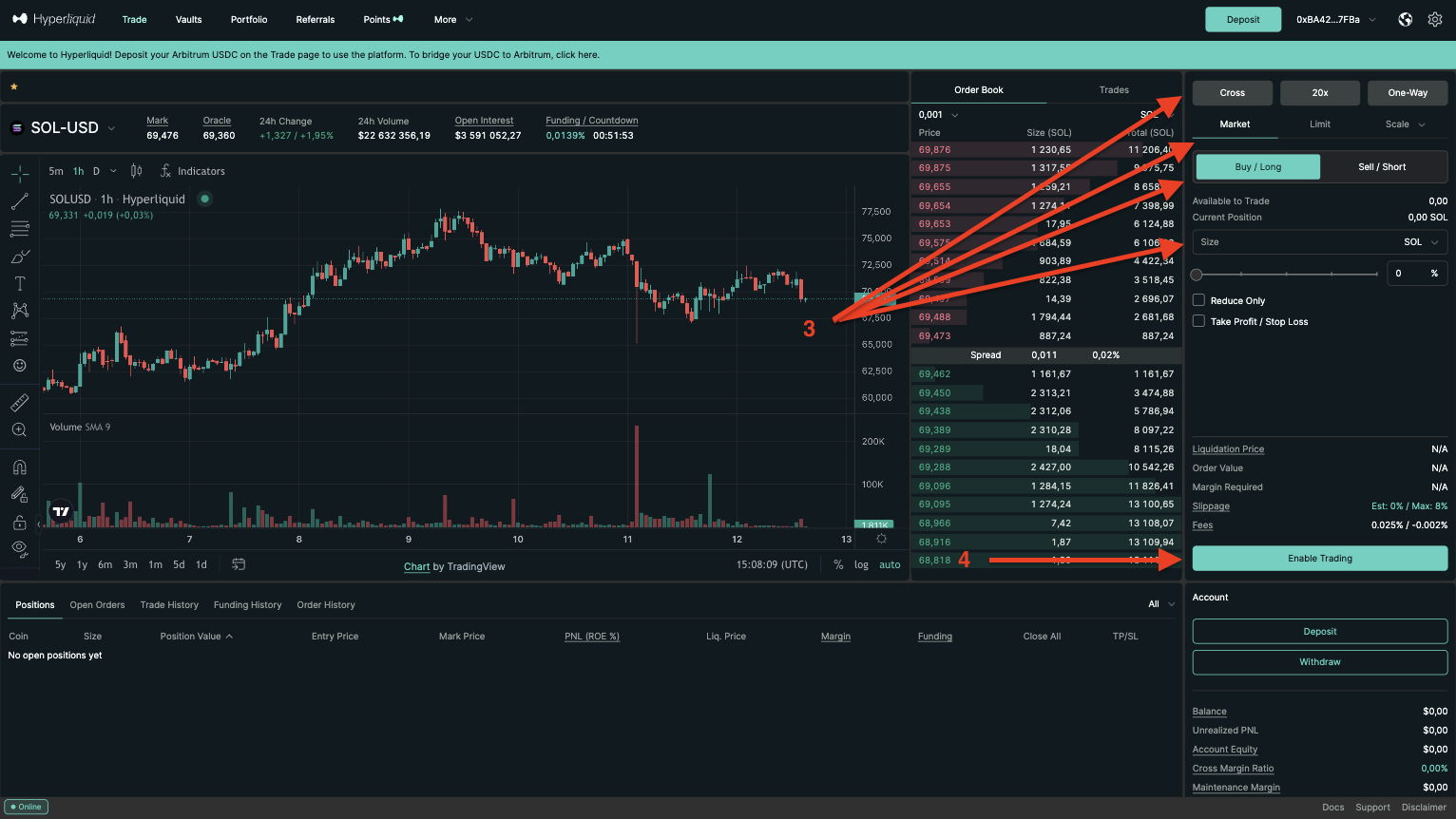Switch to the Trades tab
1456x819 pixels.
[x=1112, y=89]
